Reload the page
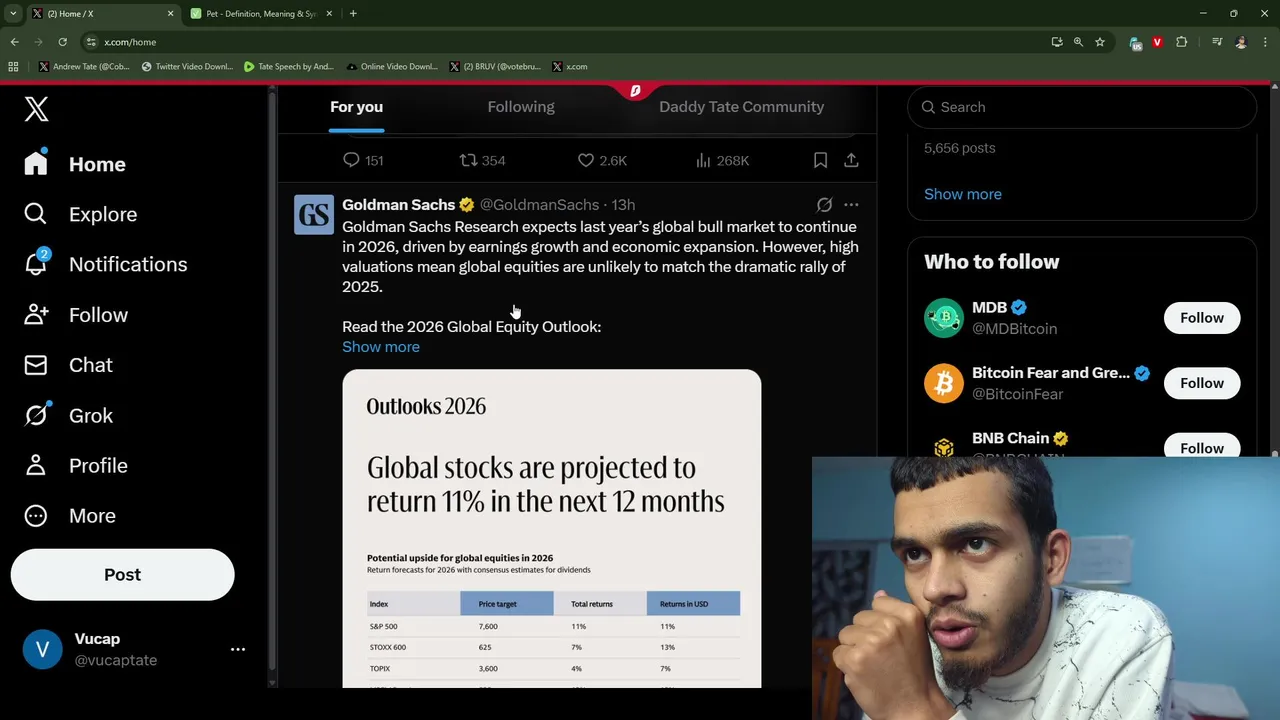Viewport: 1280px width, 720px height. (x=62, y=42)
